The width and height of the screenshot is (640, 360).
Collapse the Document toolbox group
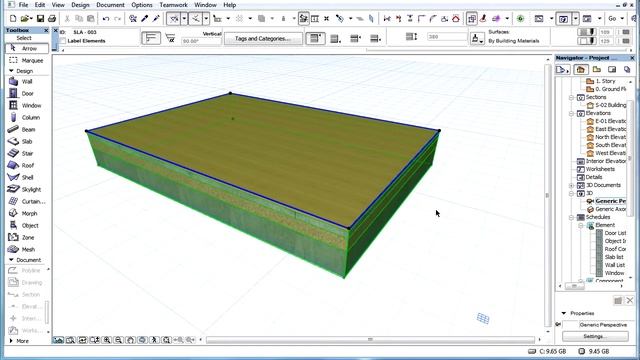coord(11,260)
